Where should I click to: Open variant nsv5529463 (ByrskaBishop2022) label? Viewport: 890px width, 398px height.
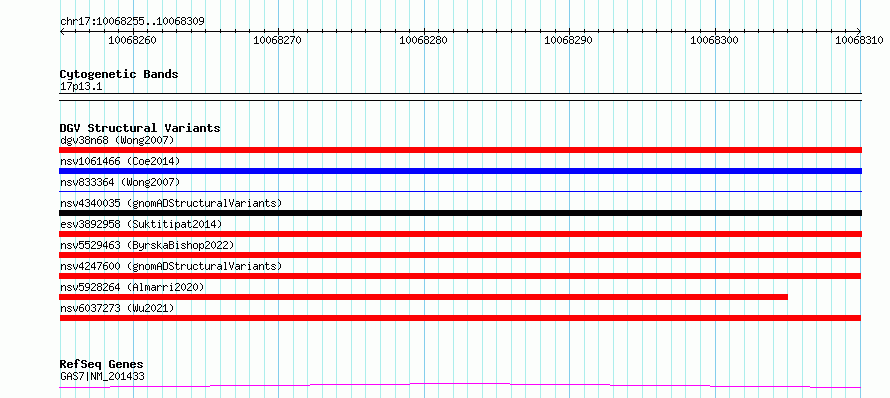147,245
